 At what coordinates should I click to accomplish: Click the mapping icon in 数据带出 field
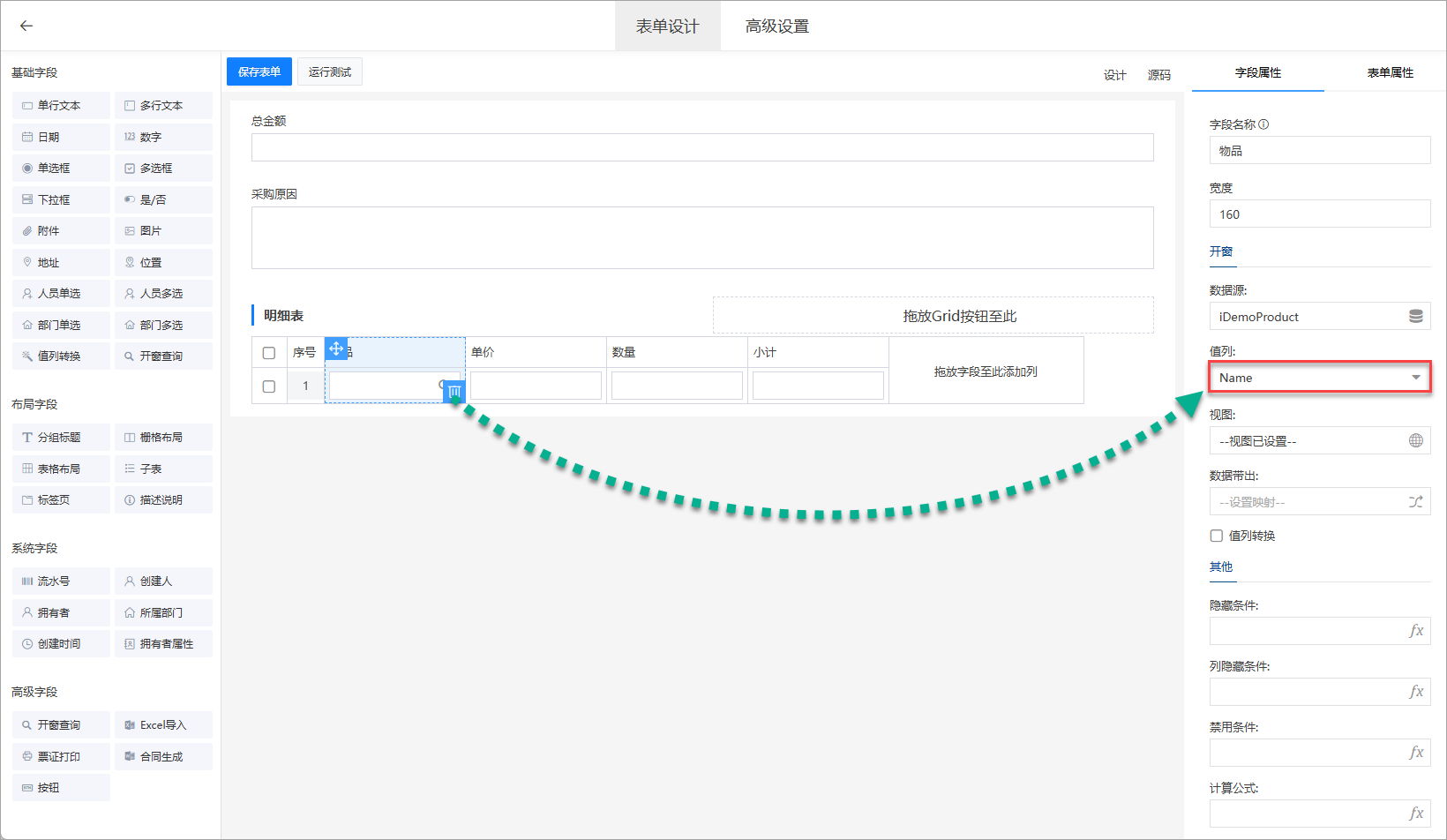click(1415, 502)
